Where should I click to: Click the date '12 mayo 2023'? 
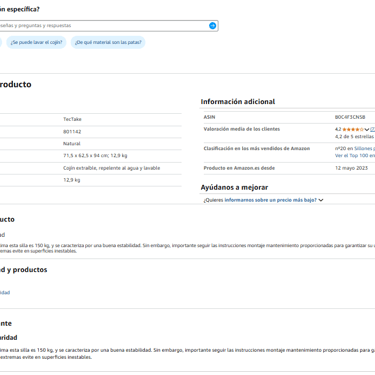coord(351,168)
